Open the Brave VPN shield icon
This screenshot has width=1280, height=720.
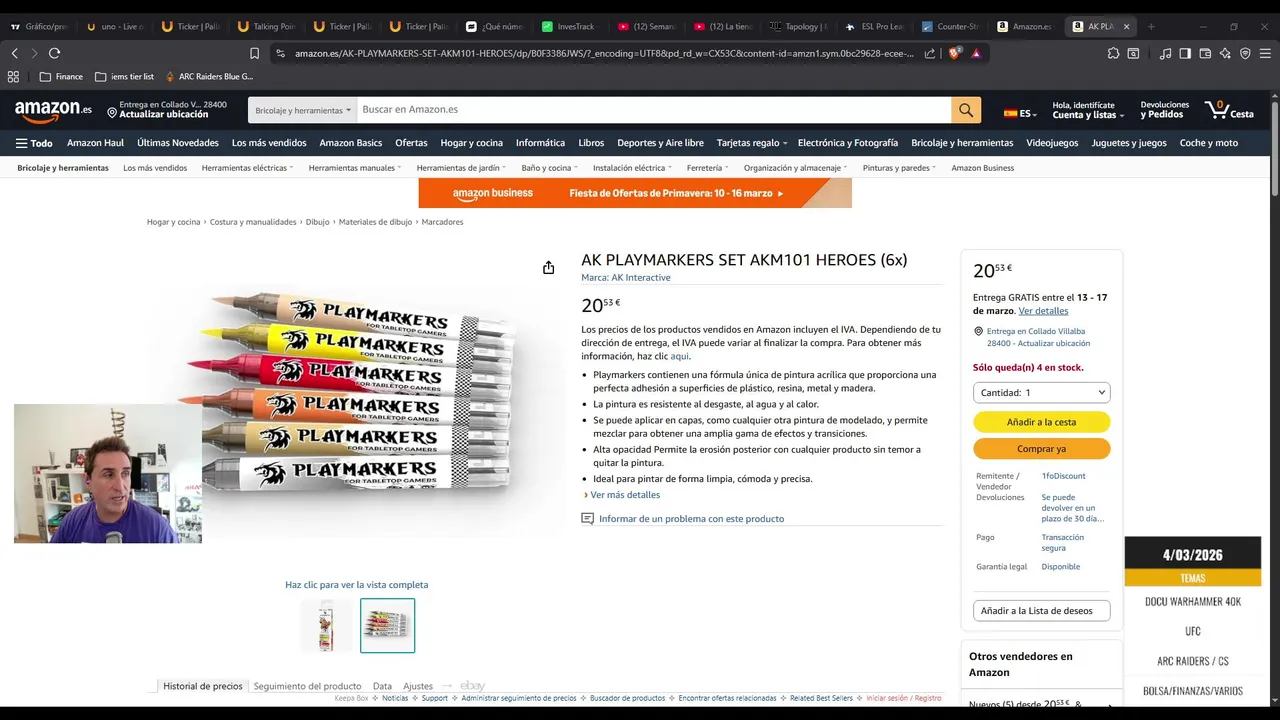(x=1245, y=53)
